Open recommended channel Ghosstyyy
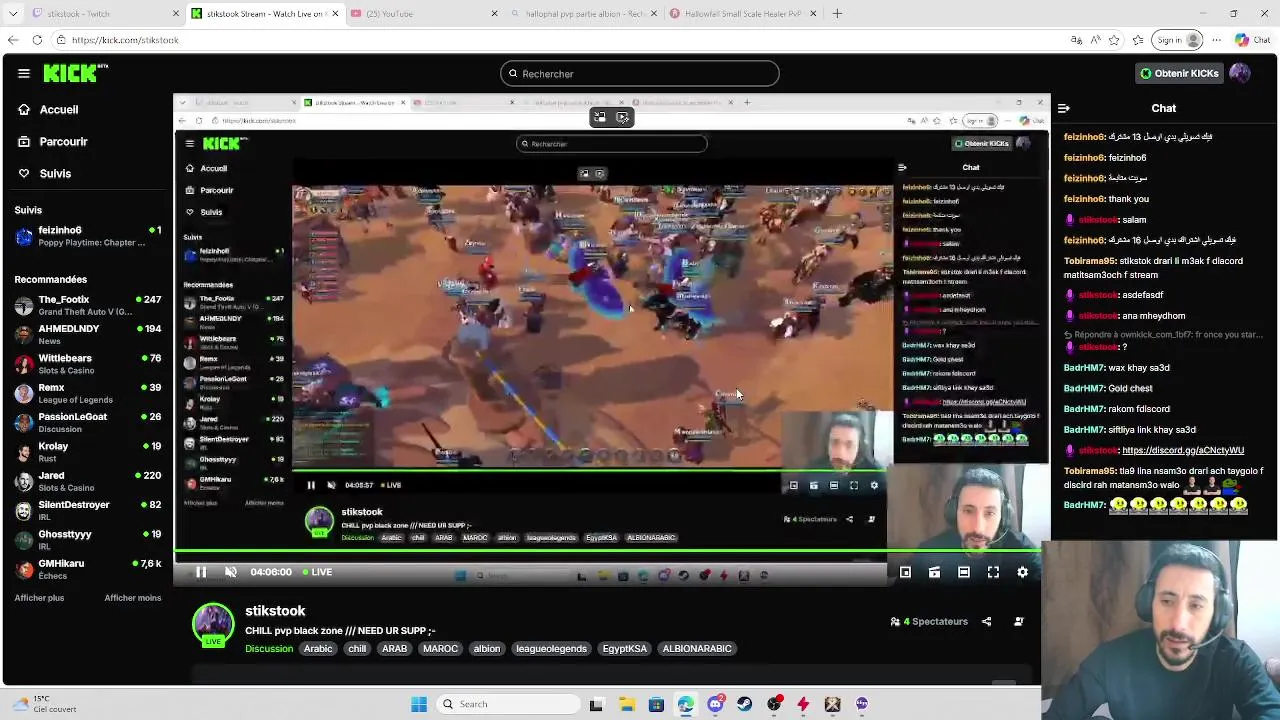Screen dimensions: 1280x720 pos(88,540)
